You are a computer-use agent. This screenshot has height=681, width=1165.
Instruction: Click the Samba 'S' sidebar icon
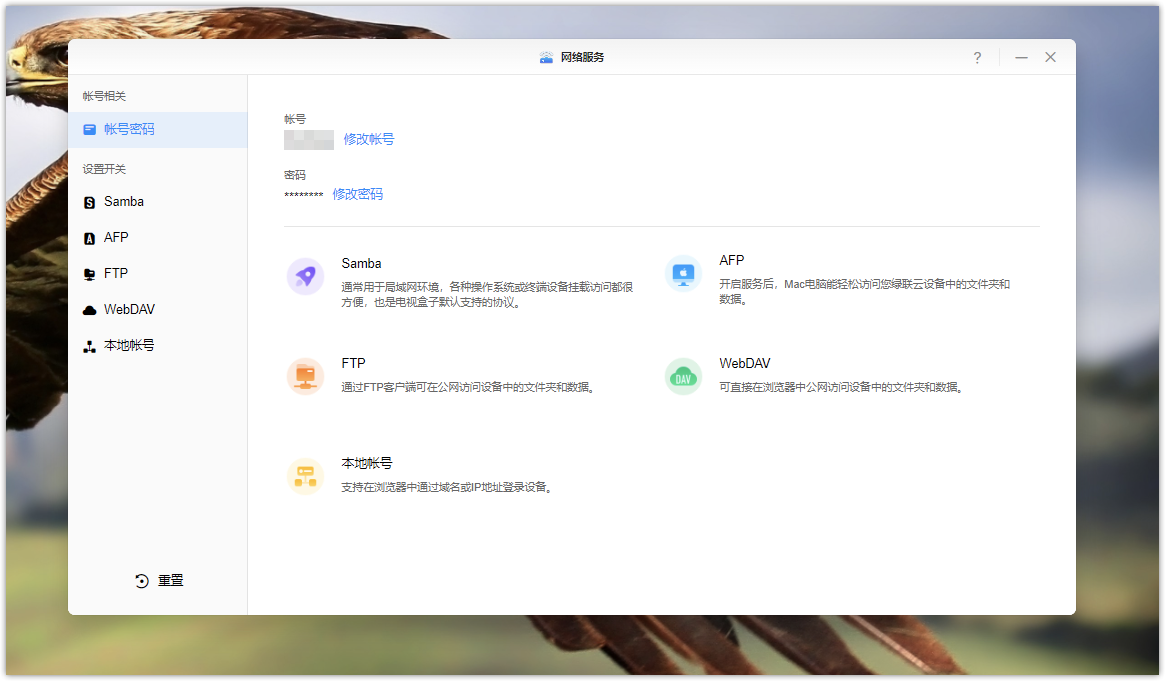click(90, 203)
